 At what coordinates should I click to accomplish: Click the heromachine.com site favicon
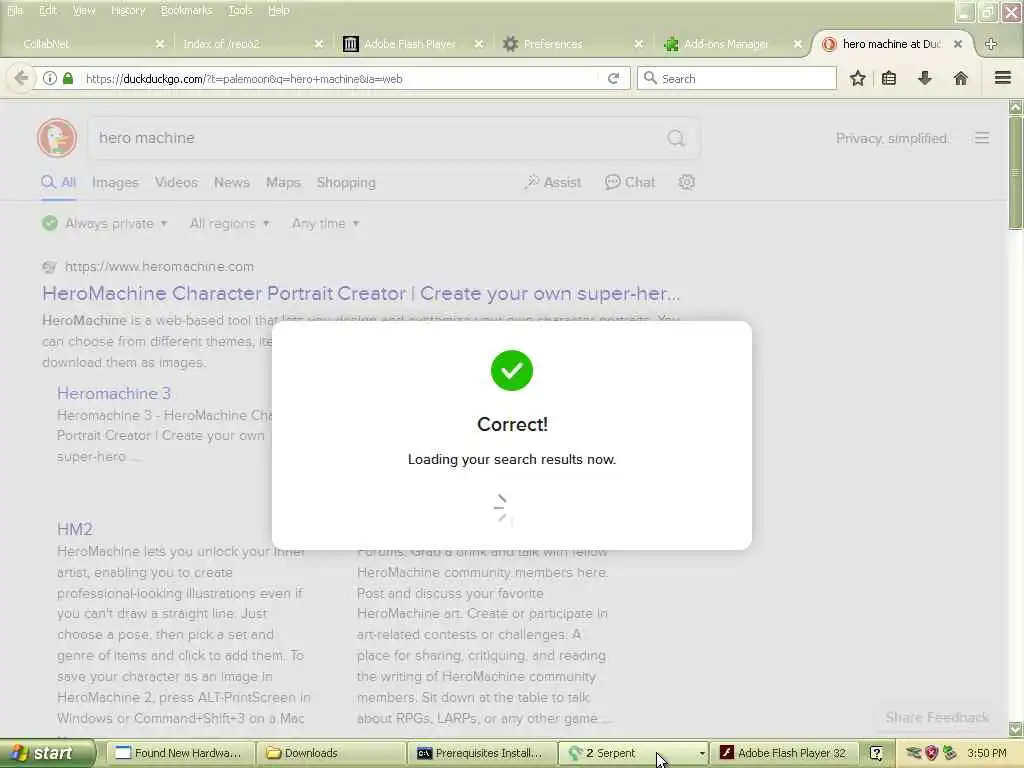tap(49, 266)
